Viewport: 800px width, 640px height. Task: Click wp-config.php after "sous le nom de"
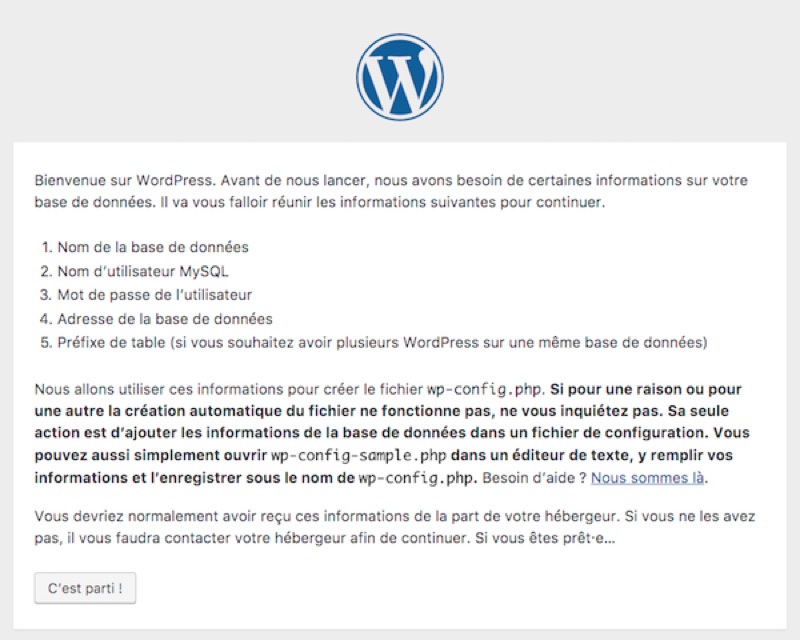coord(417,478)
